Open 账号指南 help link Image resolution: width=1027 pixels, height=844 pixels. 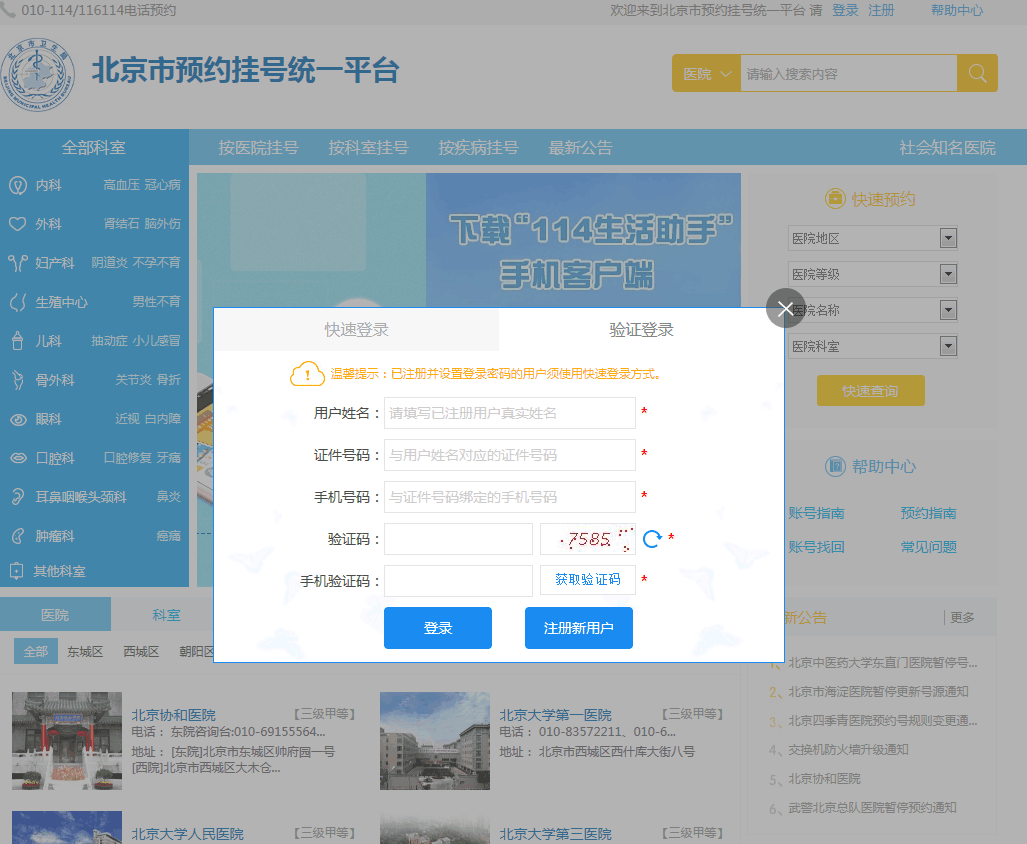(x=816, y=513)
